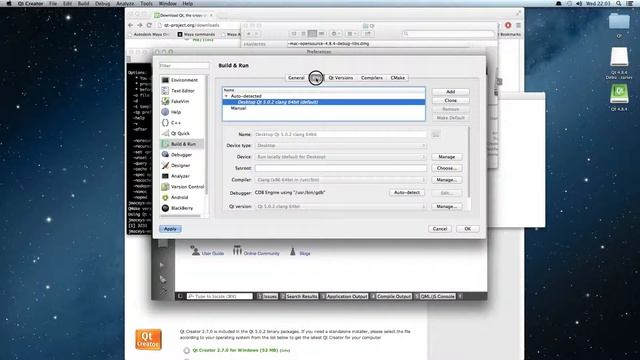Click the red Opera extension icon in browser
The height and width of the screenshot is (360, 640).
[x=508, y=25]
